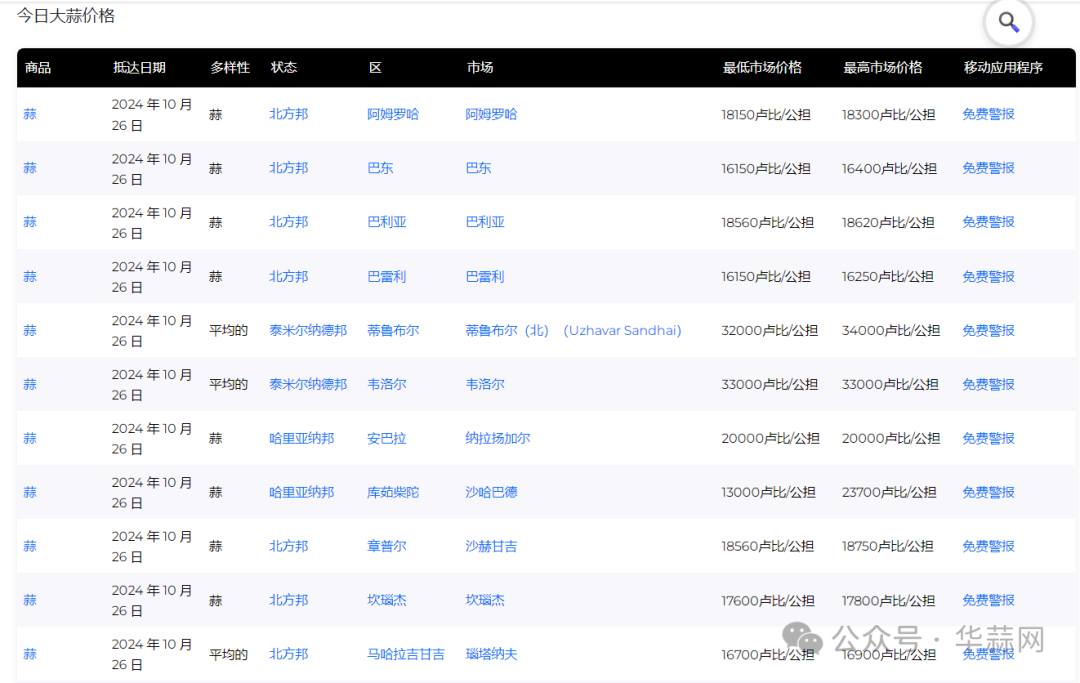1080x683 pixels.
Task: Click 北方邦 in the 巴东 row
Action: pos(289,168)
